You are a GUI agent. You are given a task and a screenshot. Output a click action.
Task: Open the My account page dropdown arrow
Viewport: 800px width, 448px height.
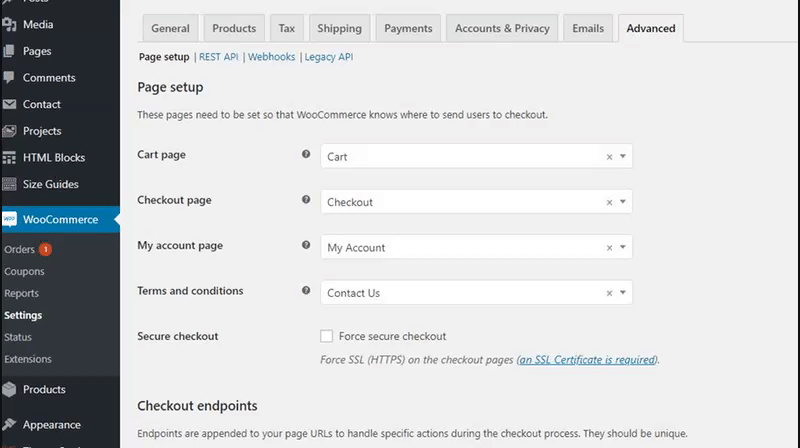click(x=622, y=247)
